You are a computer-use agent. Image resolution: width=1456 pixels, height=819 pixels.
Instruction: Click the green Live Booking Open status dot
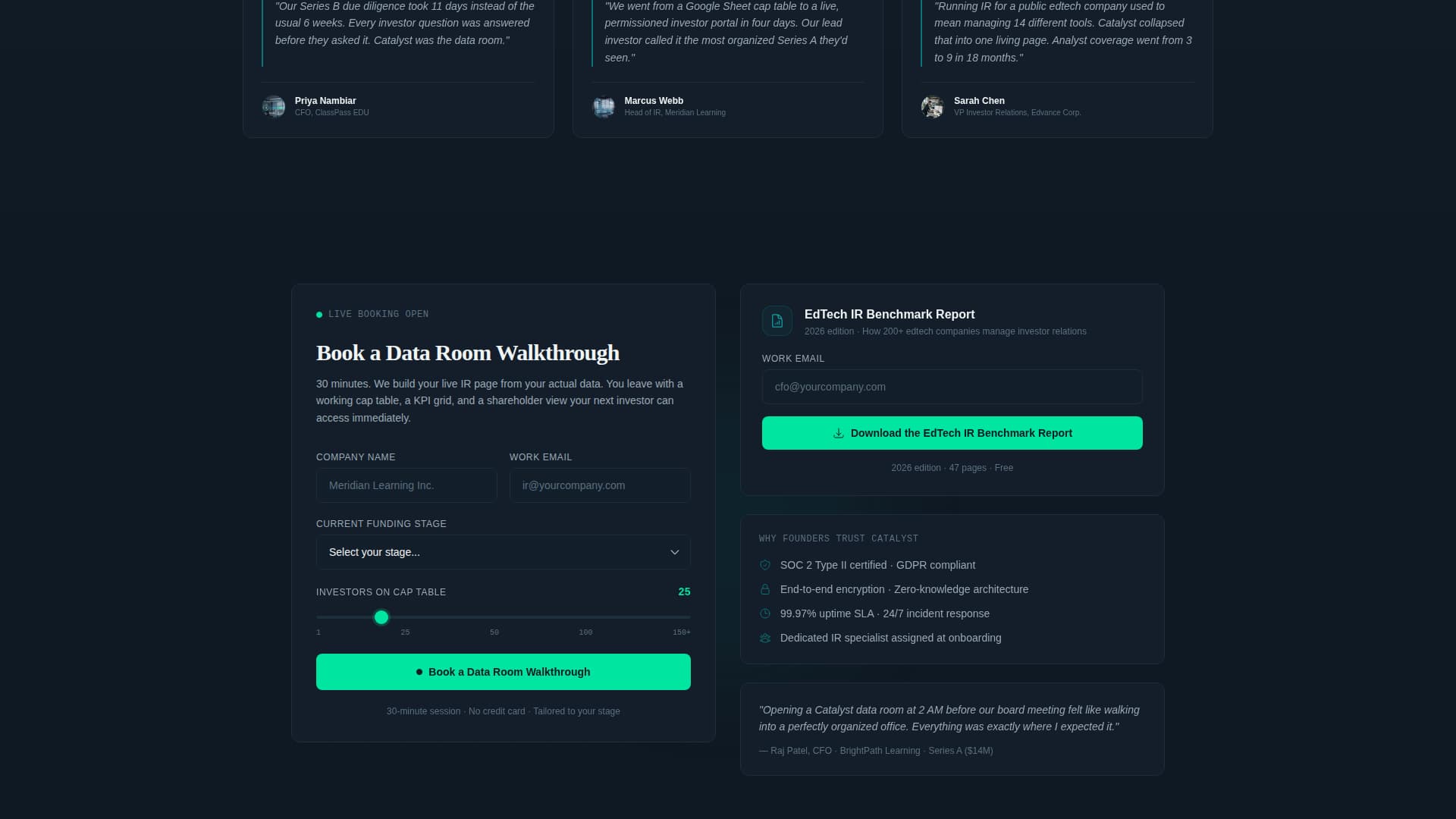(319, 315)
